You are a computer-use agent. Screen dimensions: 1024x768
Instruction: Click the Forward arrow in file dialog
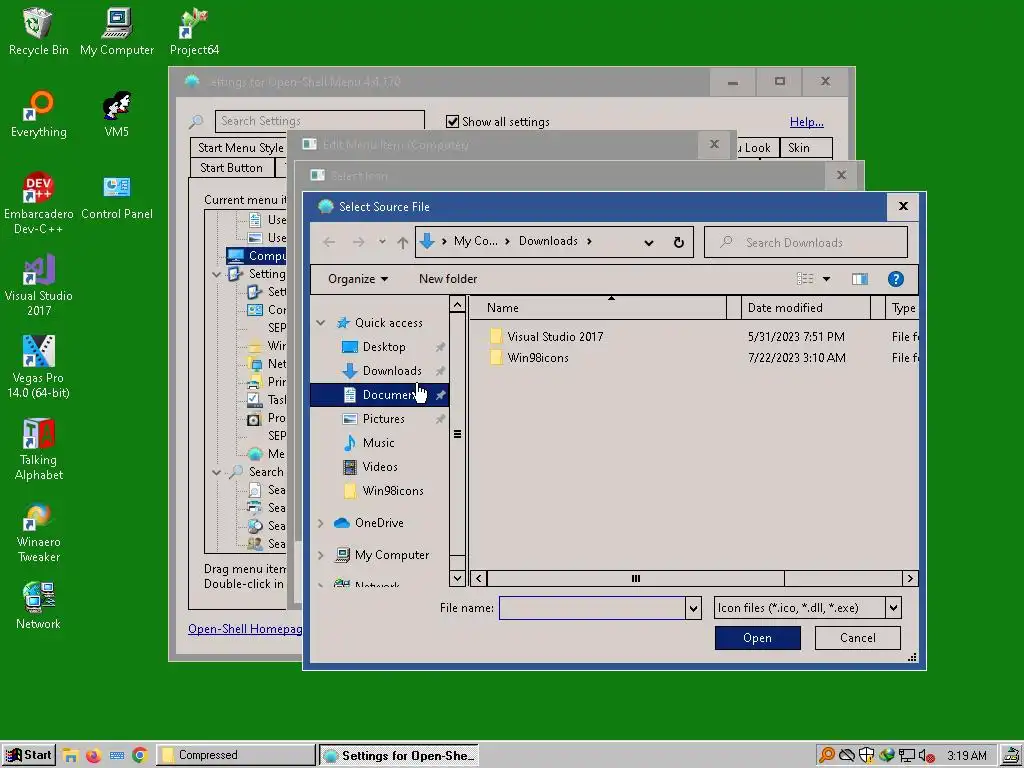point(359,242)
